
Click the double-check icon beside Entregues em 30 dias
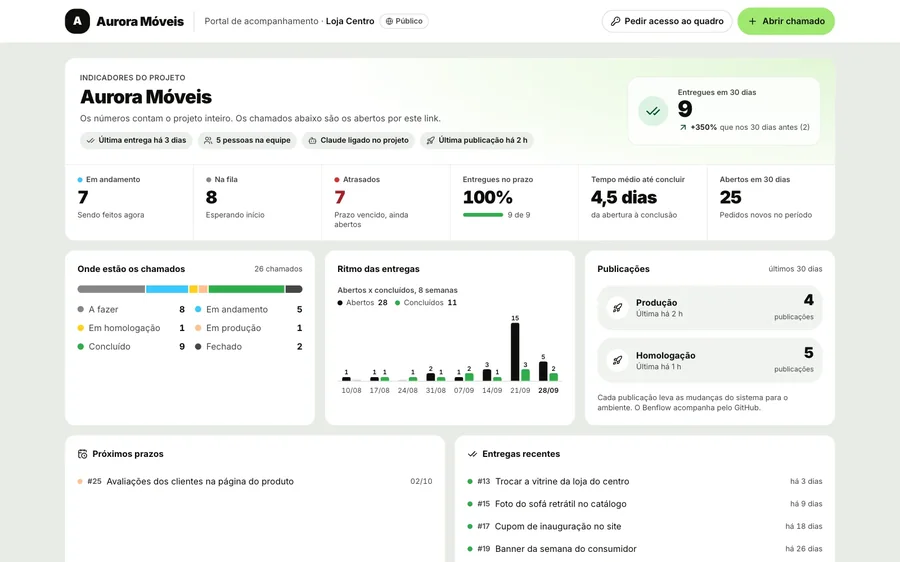click(x=653, y=111)
